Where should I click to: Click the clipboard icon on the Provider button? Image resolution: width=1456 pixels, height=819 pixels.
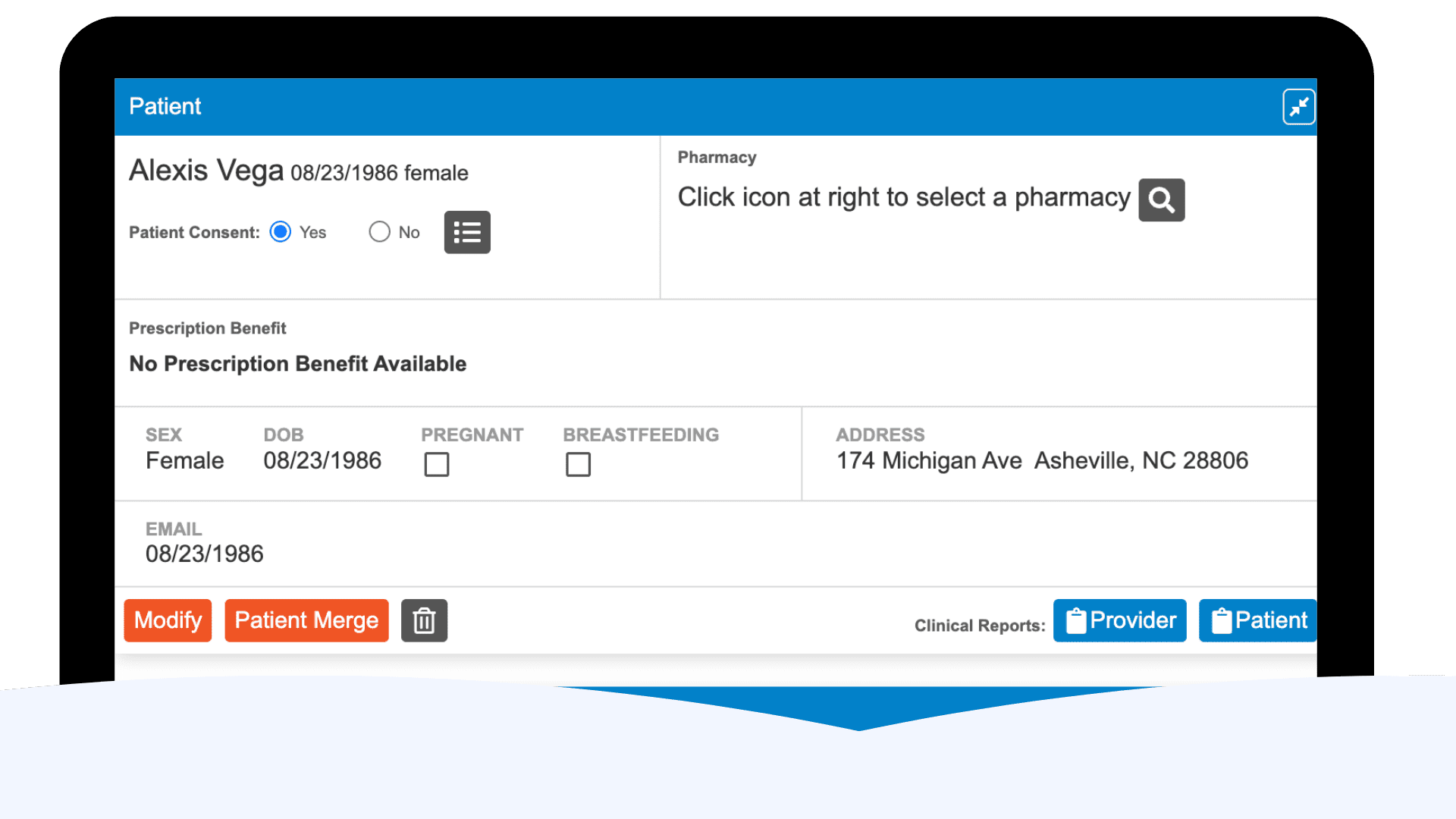coord(1076,621)
